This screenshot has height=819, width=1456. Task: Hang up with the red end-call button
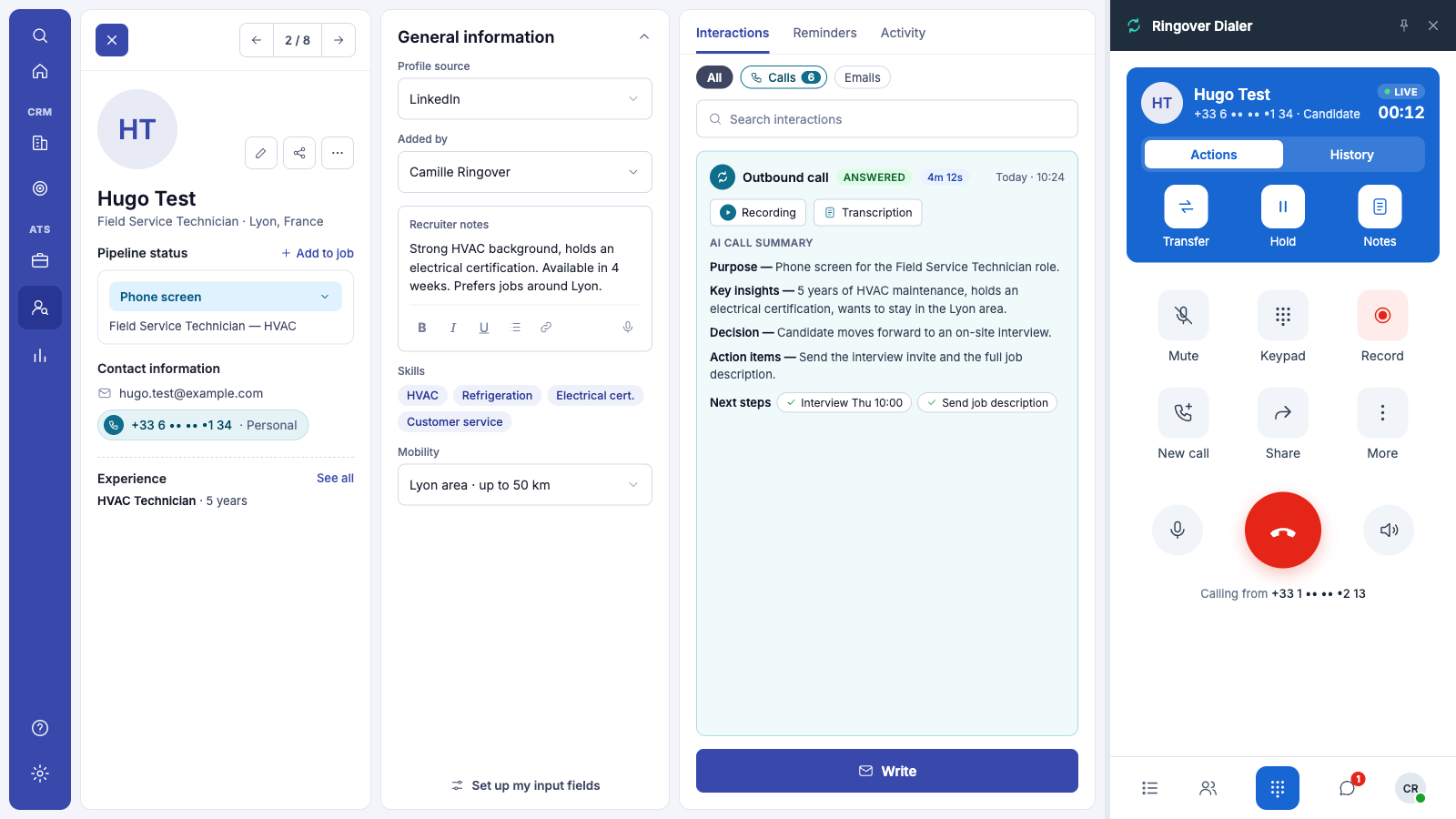pyautogui.click(x=1282, y=531)
